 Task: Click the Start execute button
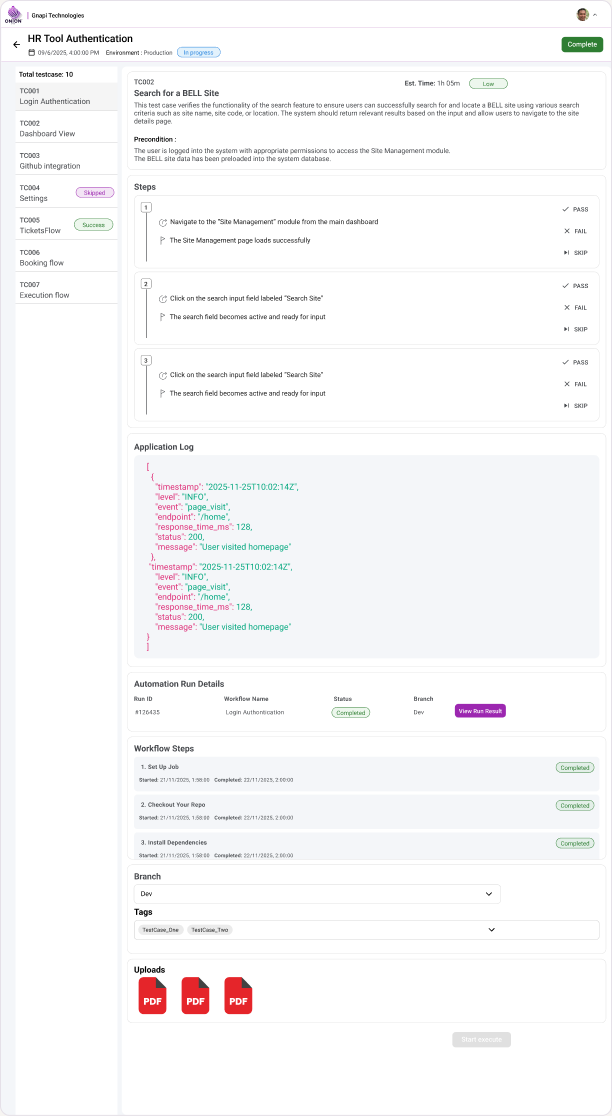tap(482, 1040)
